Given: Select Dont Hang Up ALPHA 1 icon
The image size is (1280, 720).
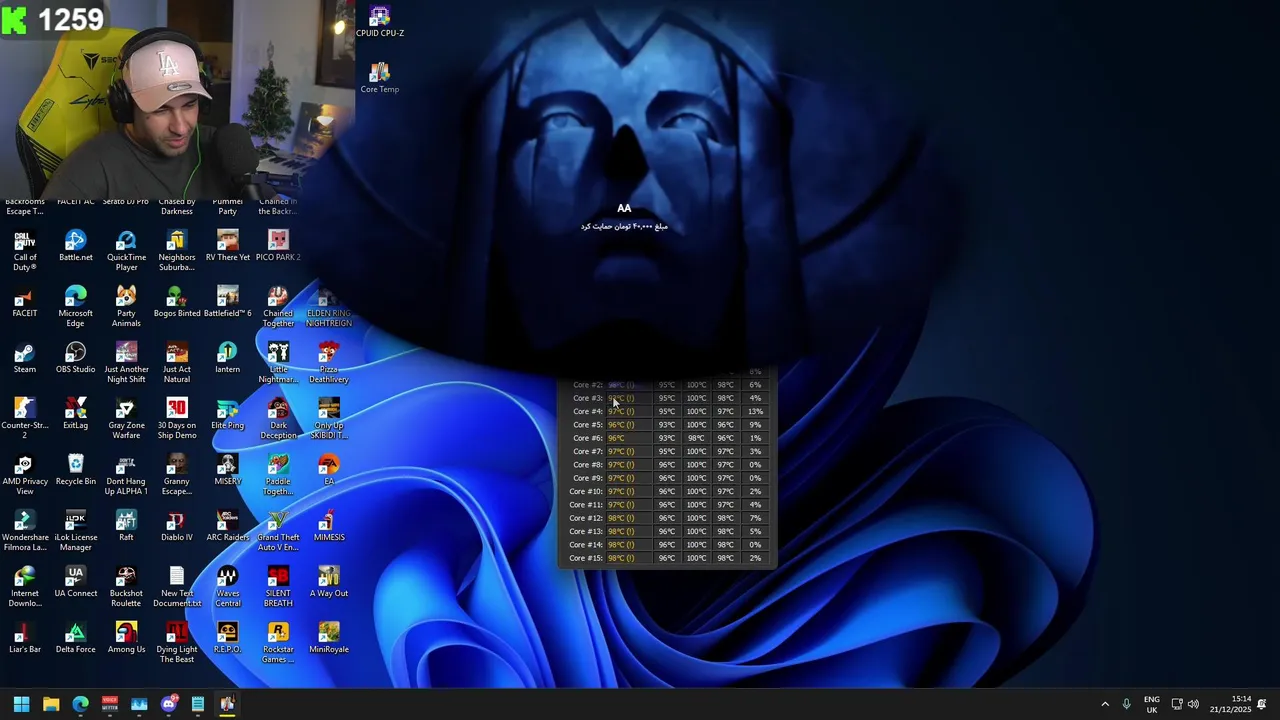Looking at the screenshot, I should click(126, 475).
